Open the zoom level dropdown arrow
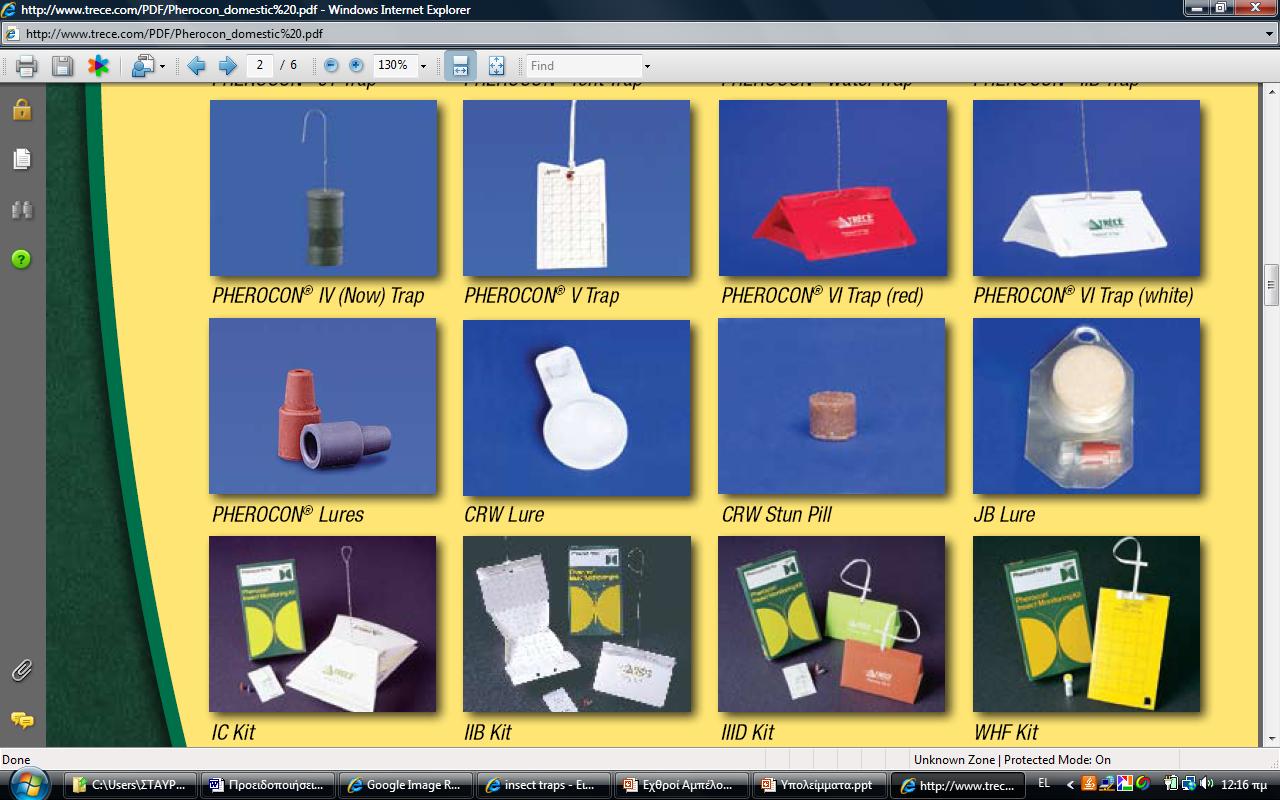 click(423, 66)
